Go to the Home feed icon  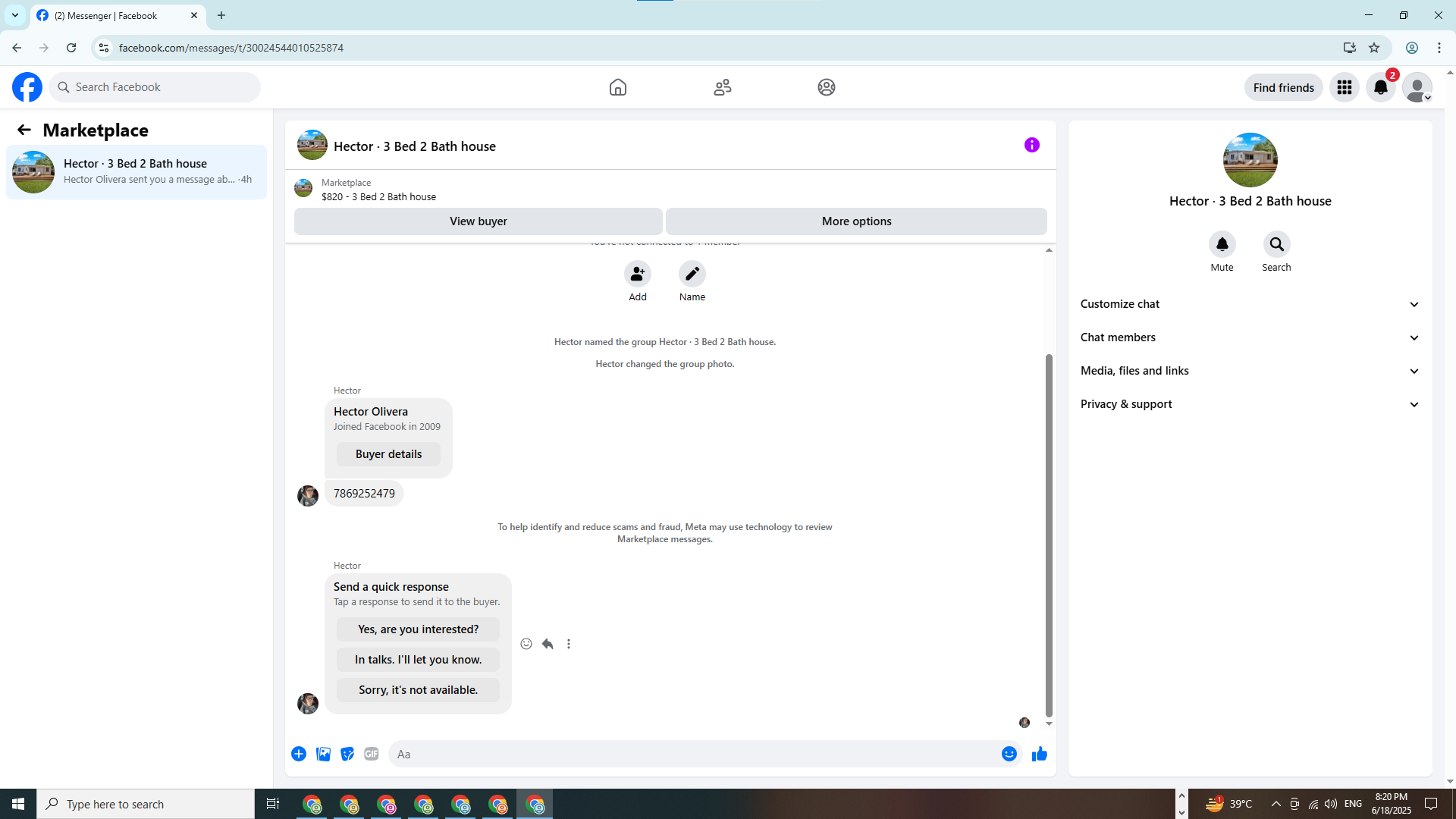point(618,87)
